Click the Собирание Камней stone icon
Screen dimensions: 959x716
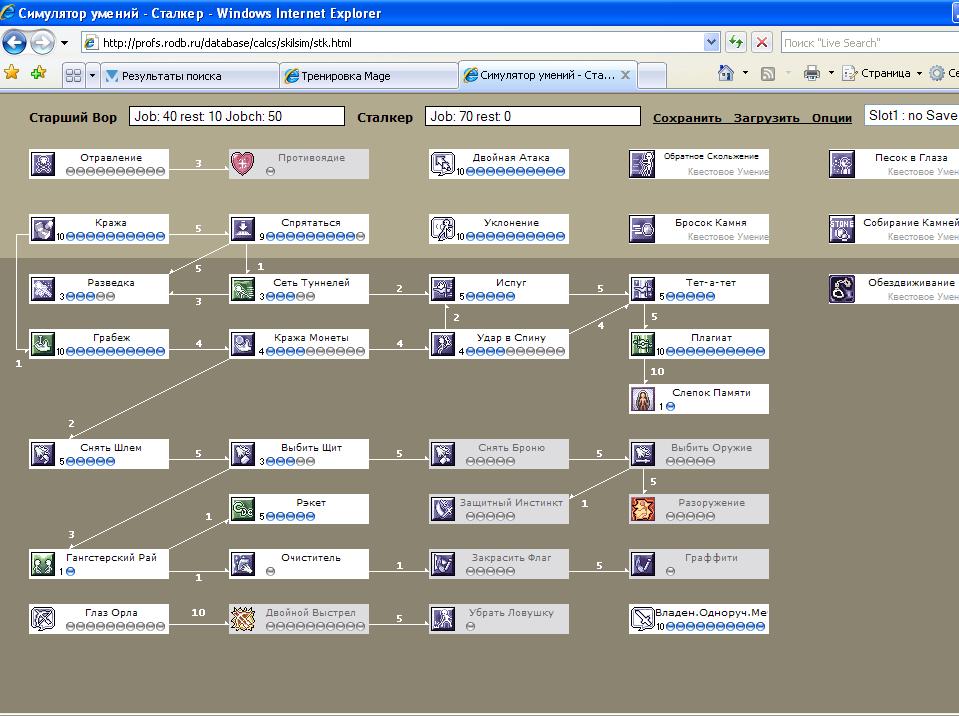842,229
